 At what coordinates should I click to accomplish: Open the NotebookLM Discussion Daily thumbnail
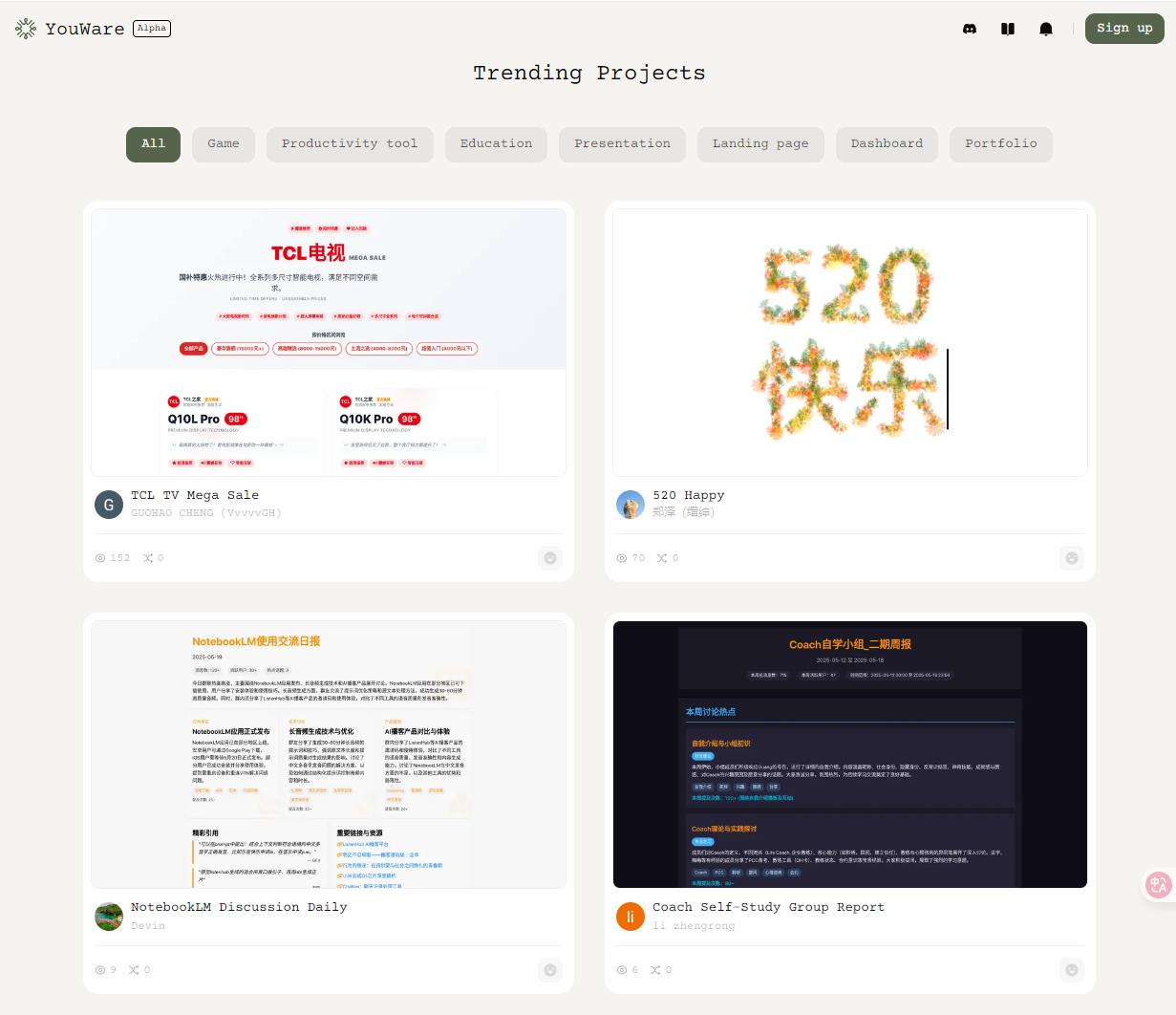click(329, 754)
